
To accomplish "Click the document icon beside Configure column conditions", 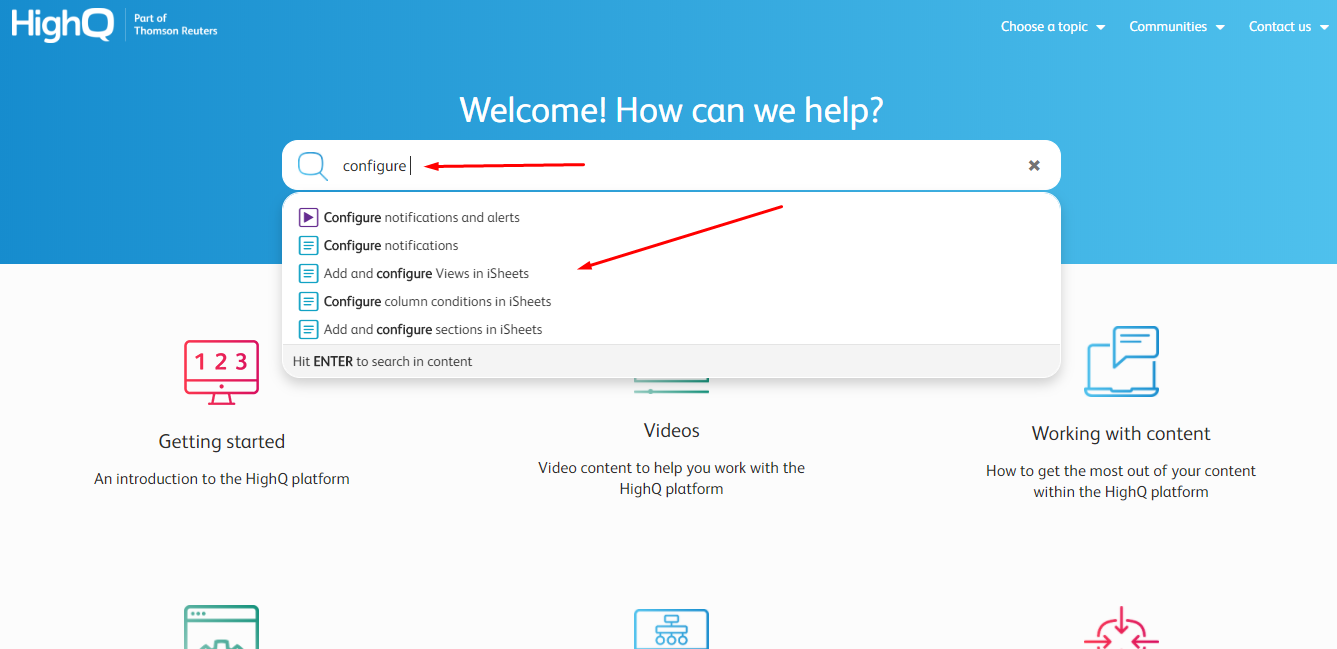I will click(308, 301).
